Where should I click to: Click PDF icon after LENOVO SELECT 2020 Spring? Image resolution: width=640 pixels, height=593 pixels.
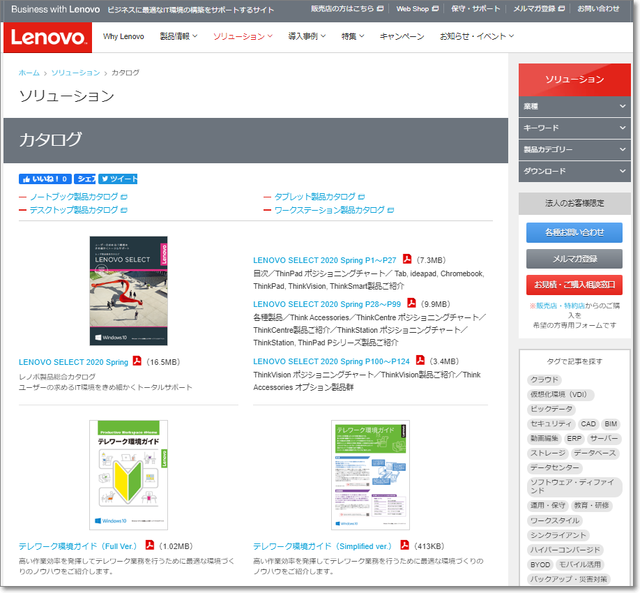138,361
